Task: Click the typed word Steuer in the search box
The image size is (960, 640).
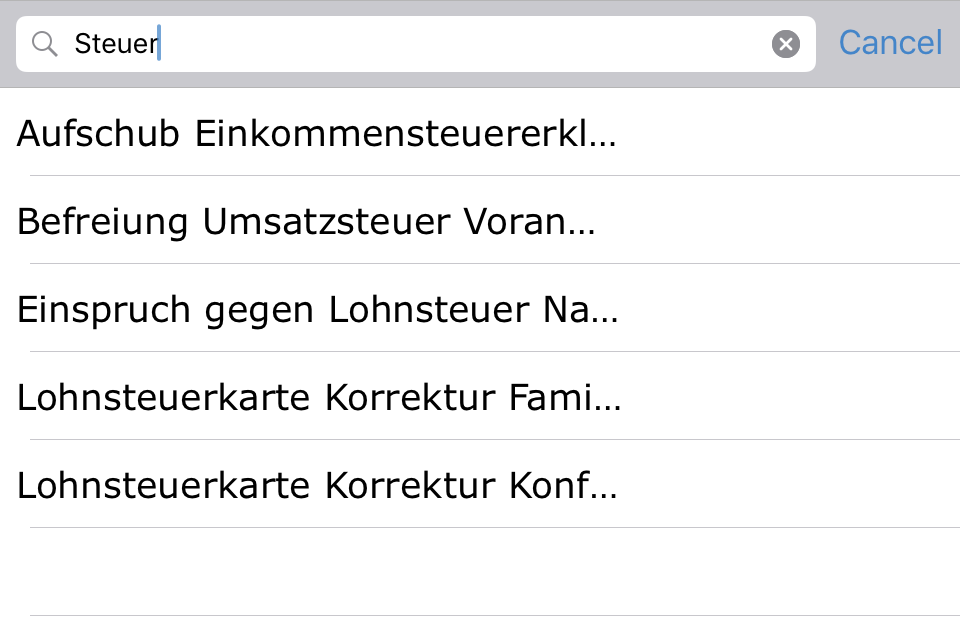Action: click(x=116, y=44)
